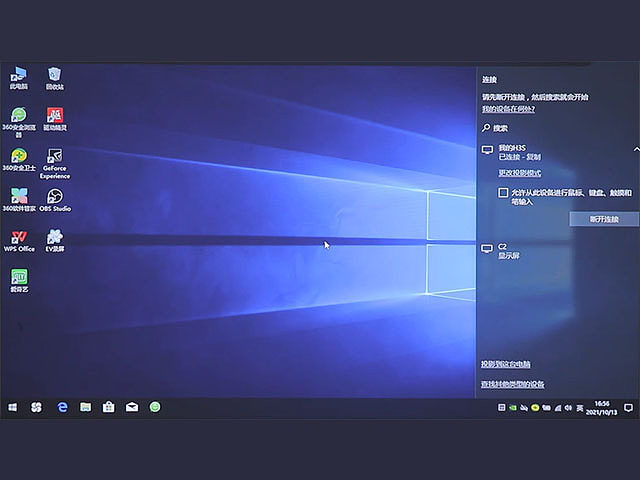Collapse the 我的H3S device chevron

(636, 149)
